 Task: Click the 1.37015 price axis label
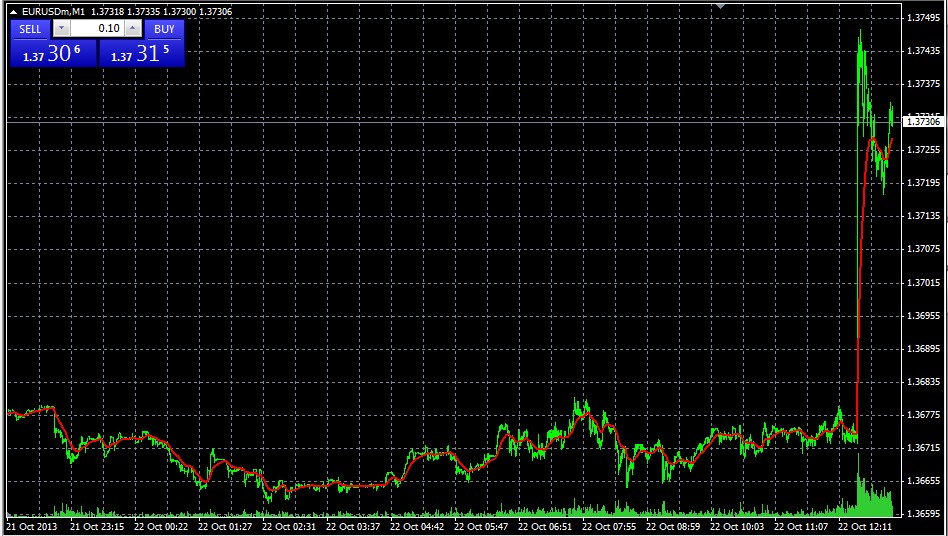[x=923, y=283]
